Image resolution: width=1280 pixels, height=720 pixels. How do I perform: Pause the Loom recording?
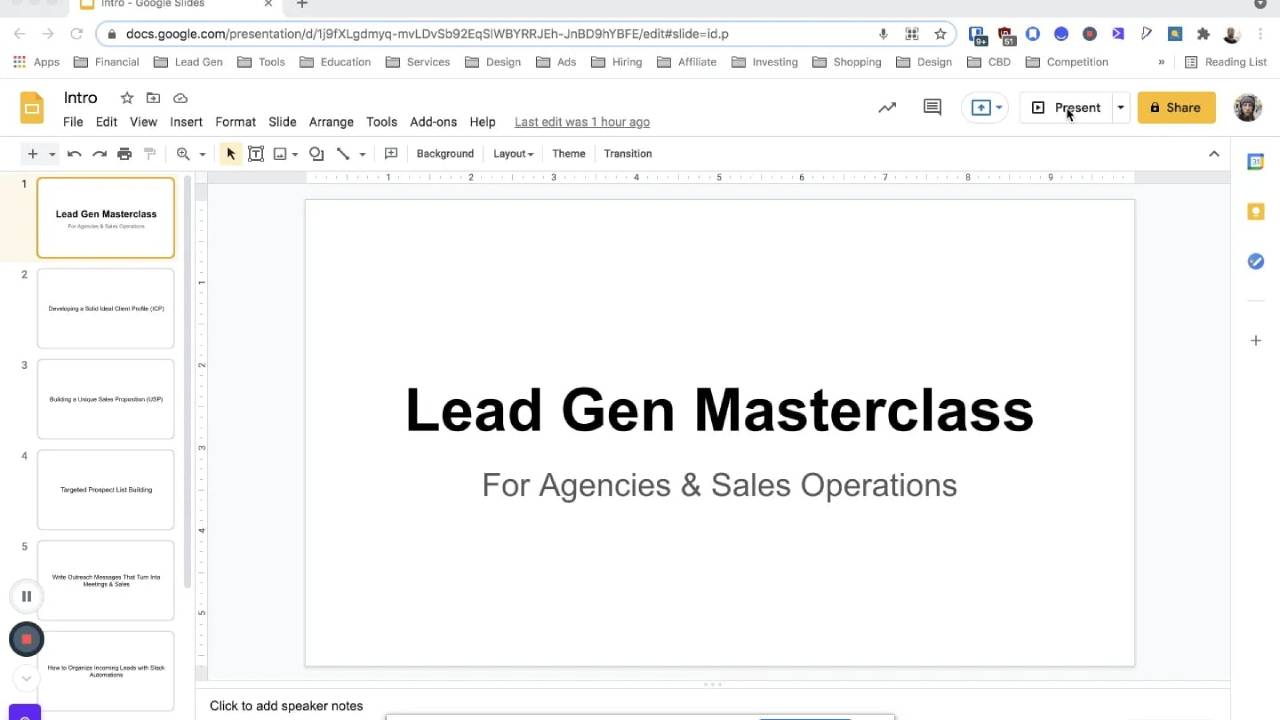coord(26,595)
